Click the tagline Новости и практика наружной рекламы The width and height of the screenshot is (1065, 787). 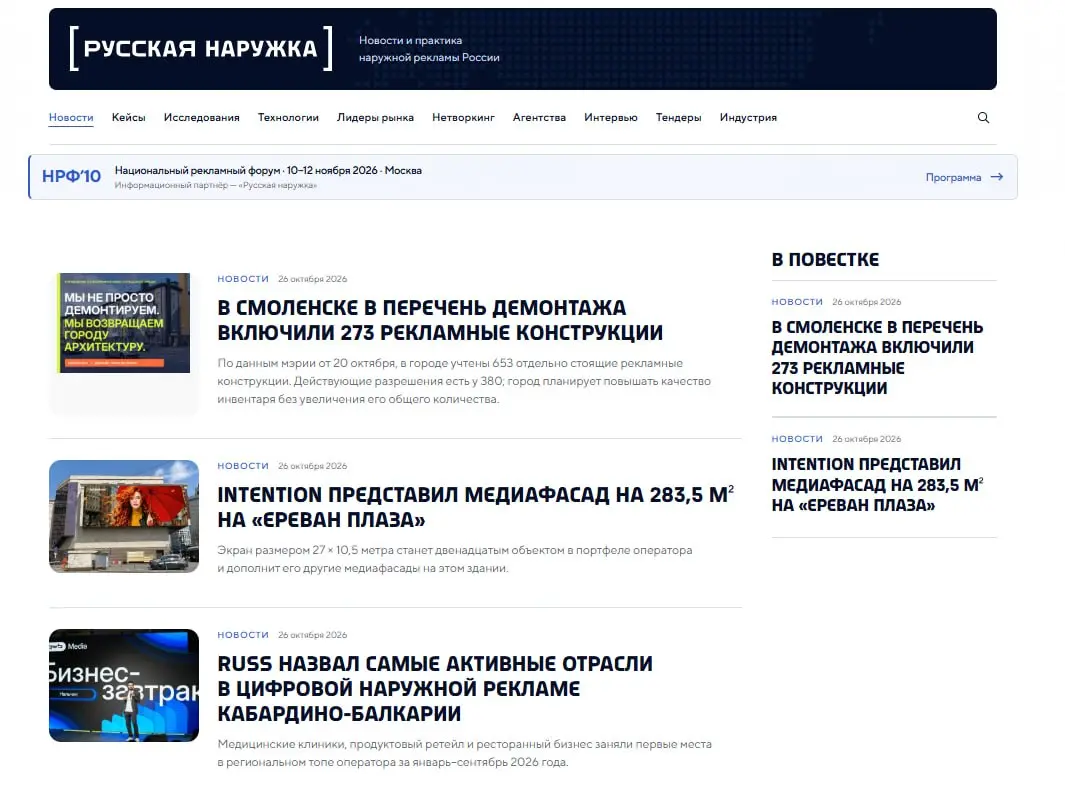[429, 49]
